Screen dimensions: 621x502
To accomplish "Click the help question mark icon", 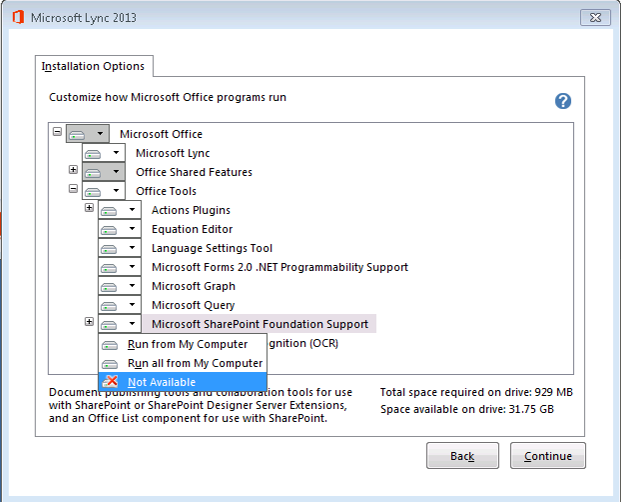I will pyautogui.click(x=562, y=101).
